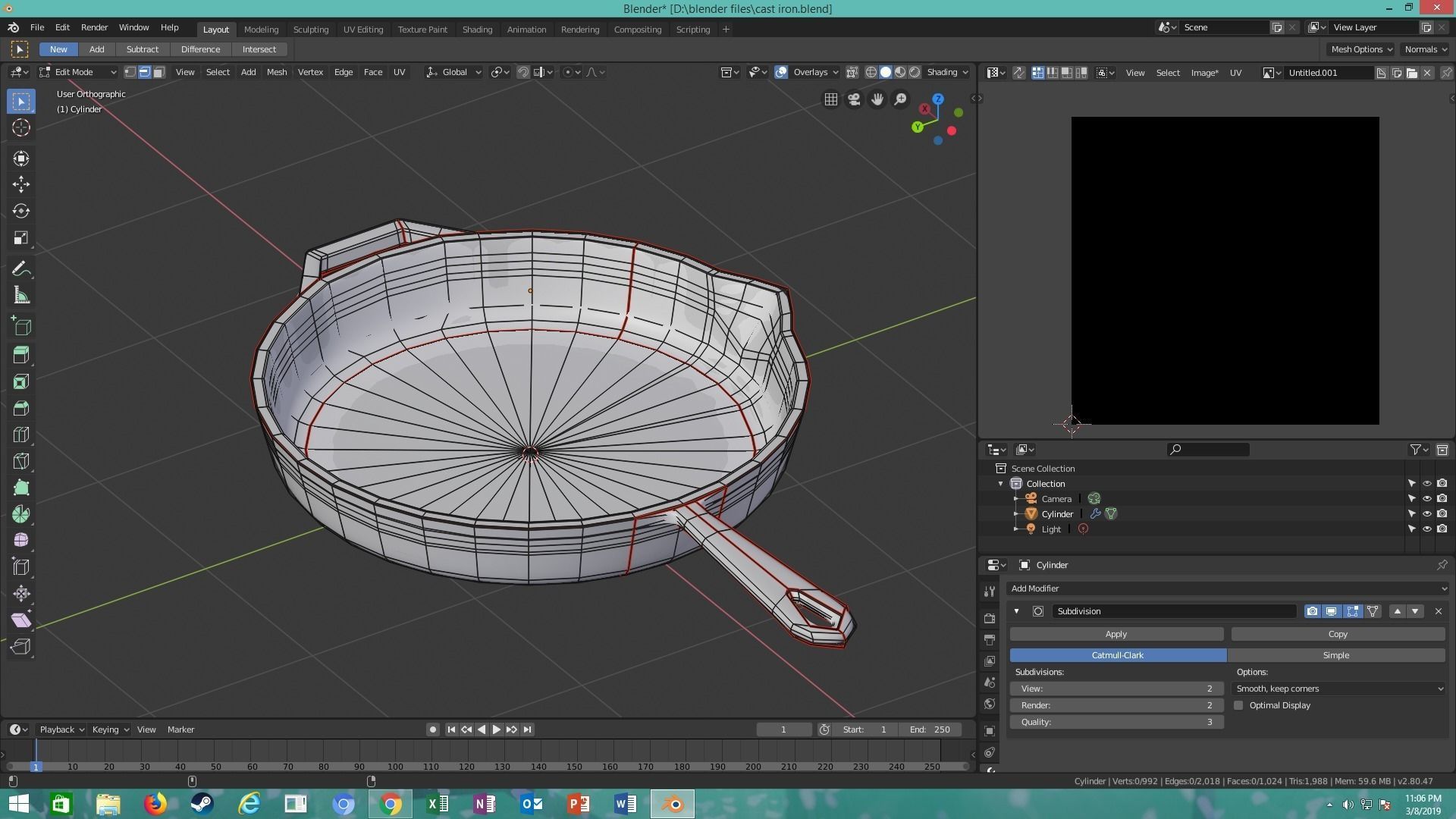This screenshot has width=1456, height=819.
Task: Open the Add Modifier dropdown
Action: tap(1228, 588)
